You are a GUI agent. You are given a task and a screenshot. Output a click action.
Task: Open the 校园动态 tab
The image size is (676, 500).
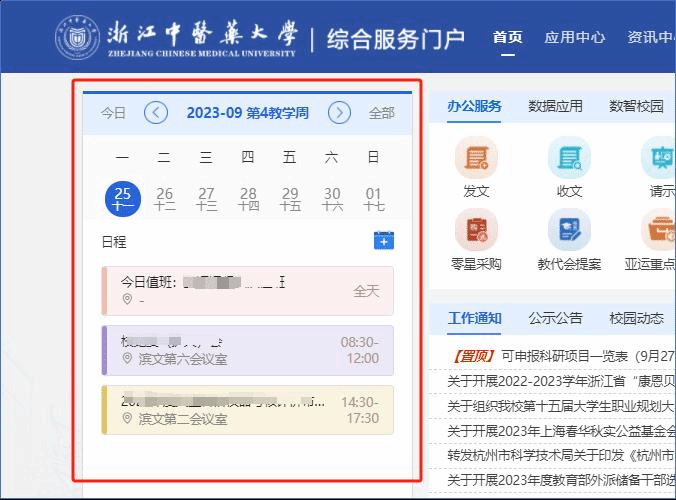636,318
